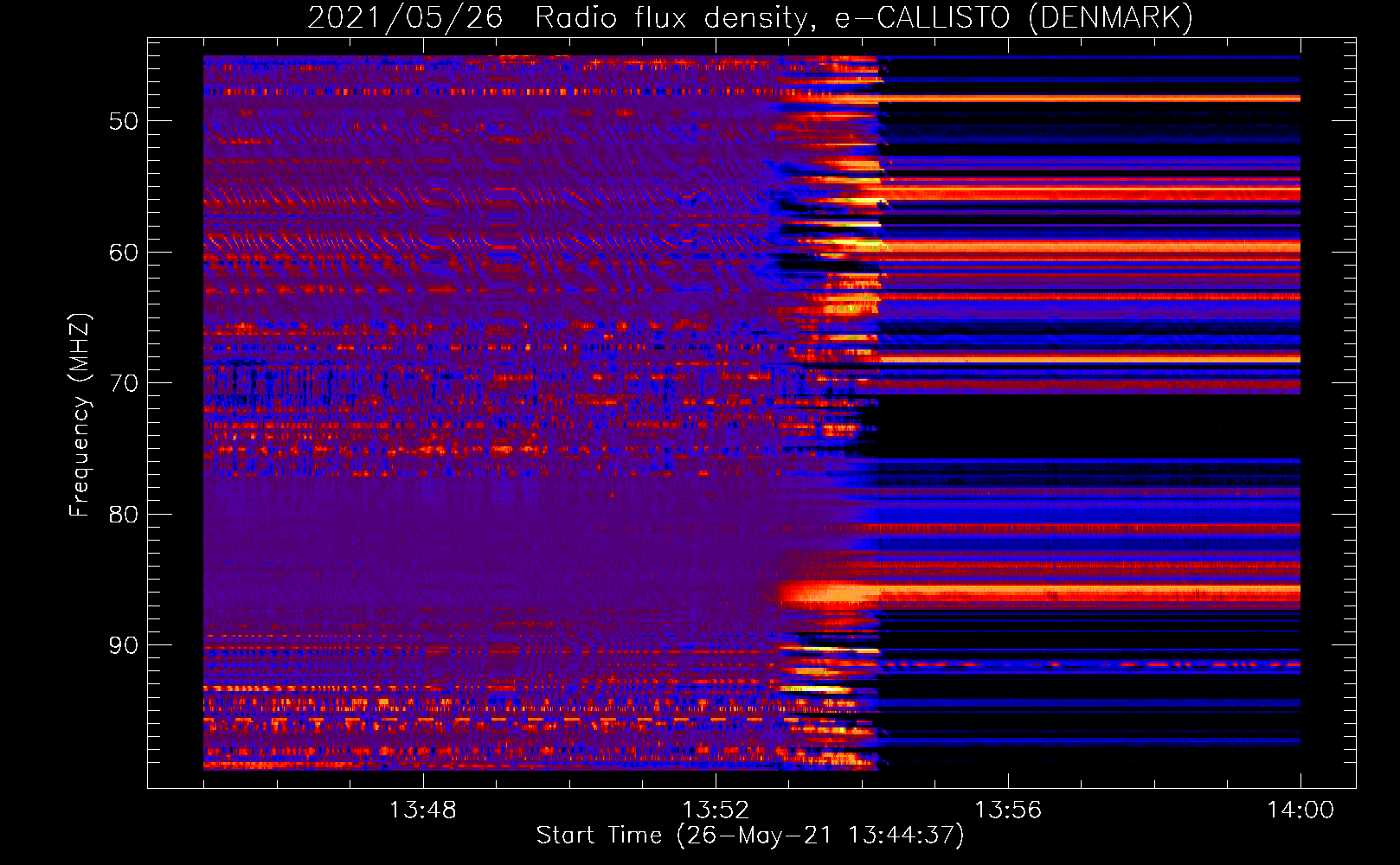The width and height of the screenshot is (1400, 865).
Task: Click the 14:00 time tick label
Action: 1300,811
